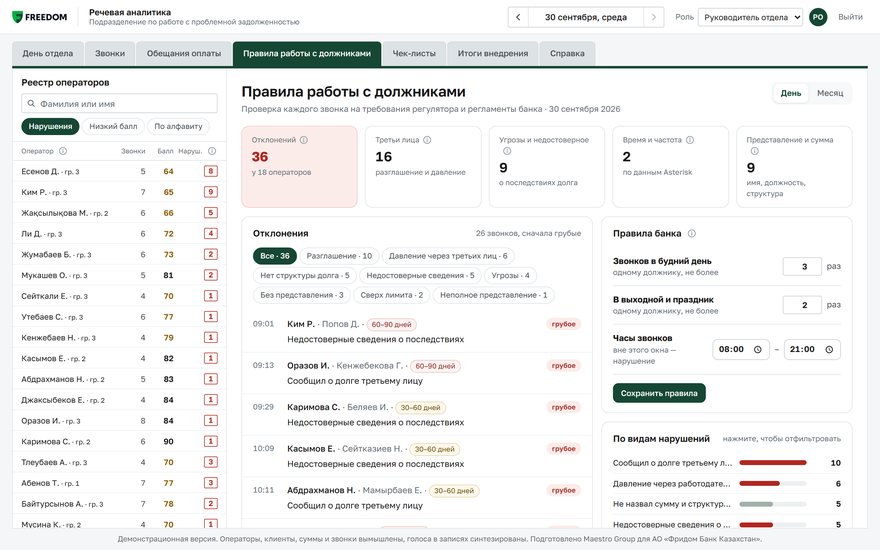Open the Обещания оплаты tab
The height and width of the screenshot is (550, 880).
(184, 54)
